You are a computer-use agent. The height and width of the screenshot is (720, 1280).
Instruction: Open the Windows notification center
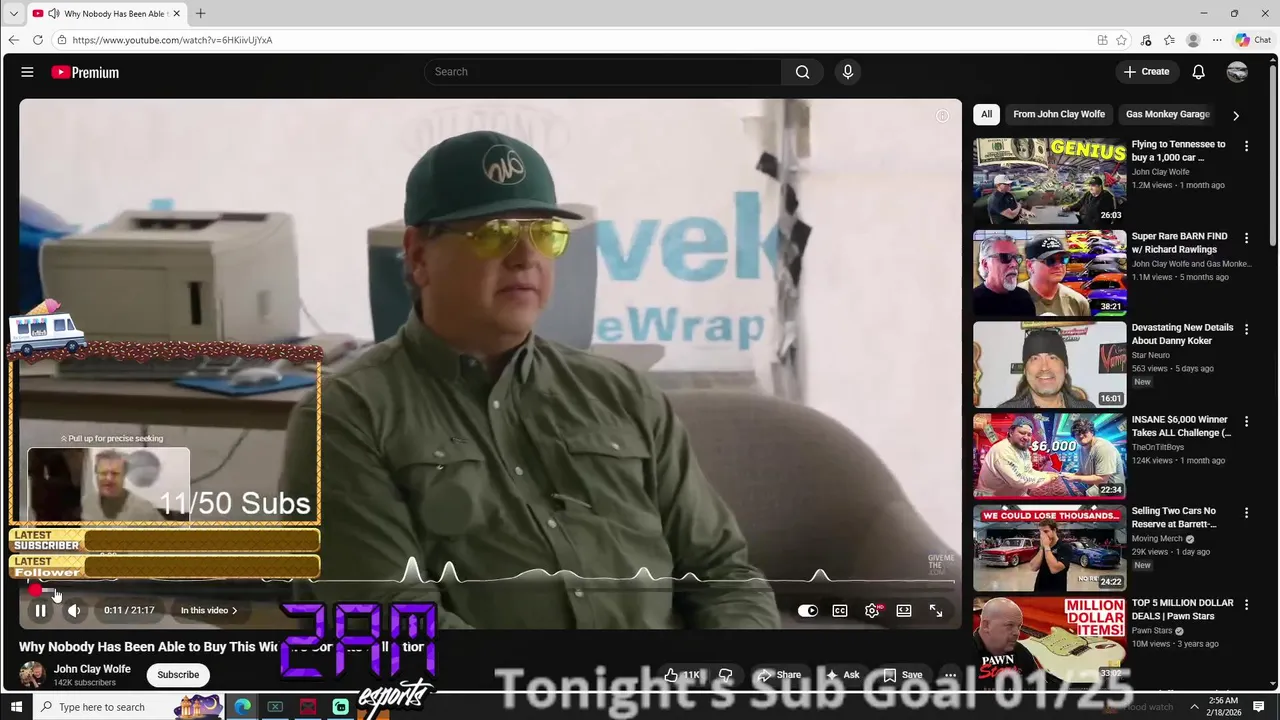(1260, 707)
